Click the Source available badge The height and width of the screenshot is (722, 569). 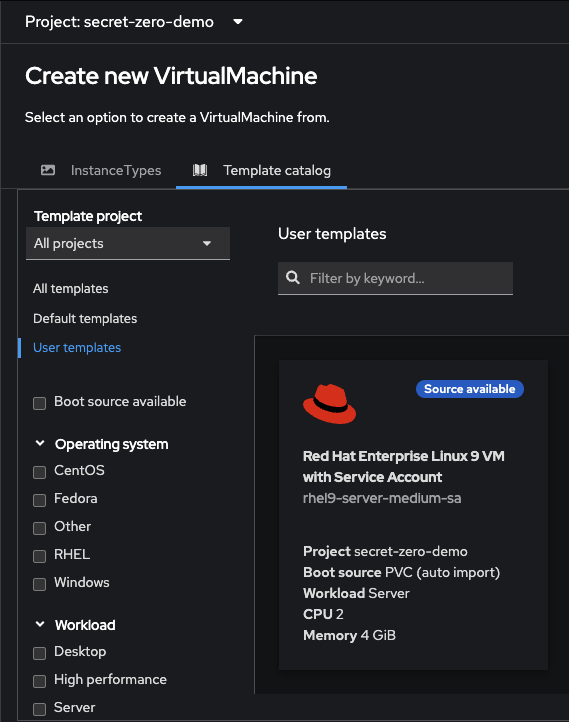(470, 389)
